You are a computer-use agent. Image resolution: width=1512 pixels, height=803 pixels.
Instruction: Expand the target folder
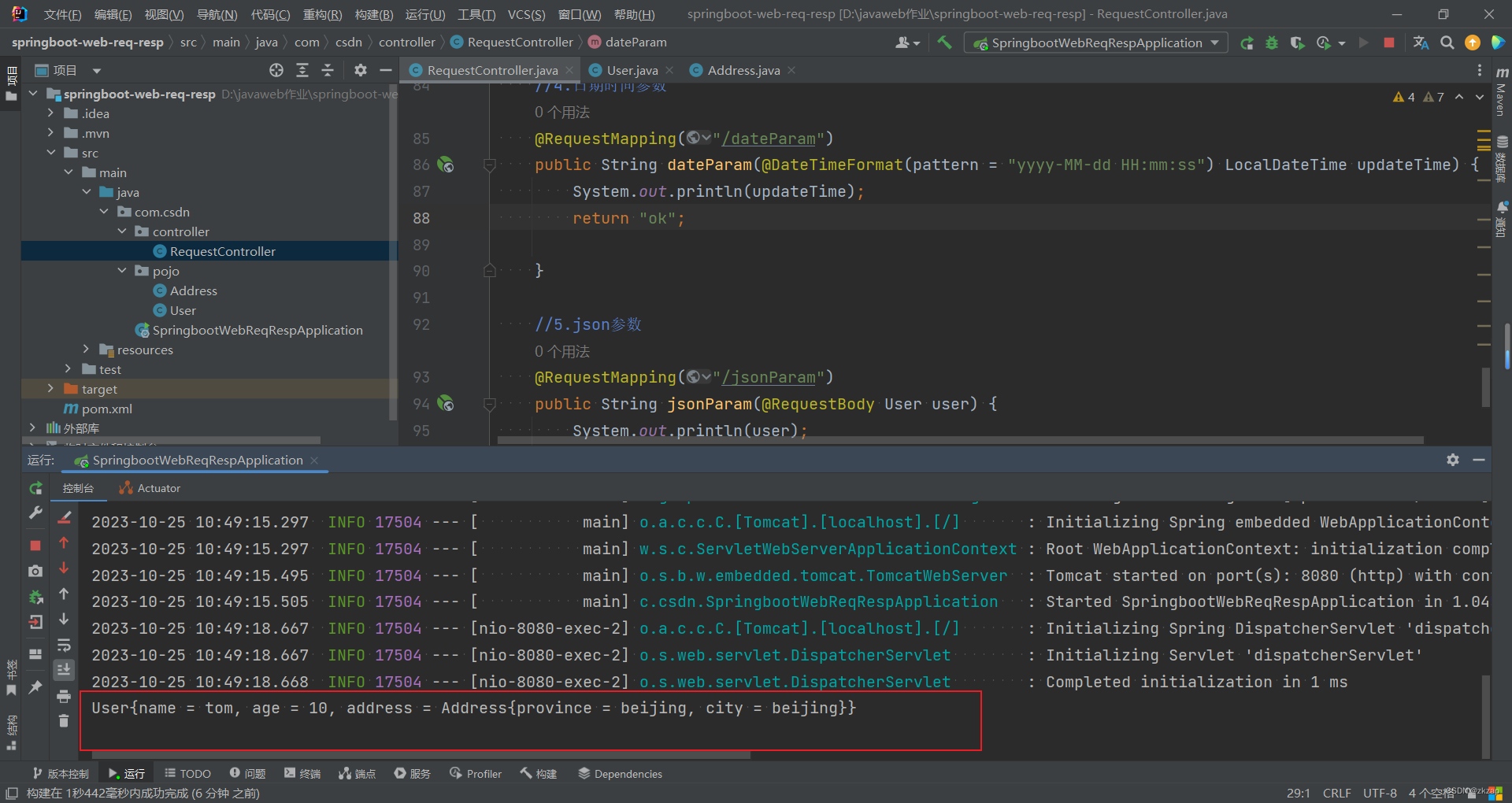(50, 389)
